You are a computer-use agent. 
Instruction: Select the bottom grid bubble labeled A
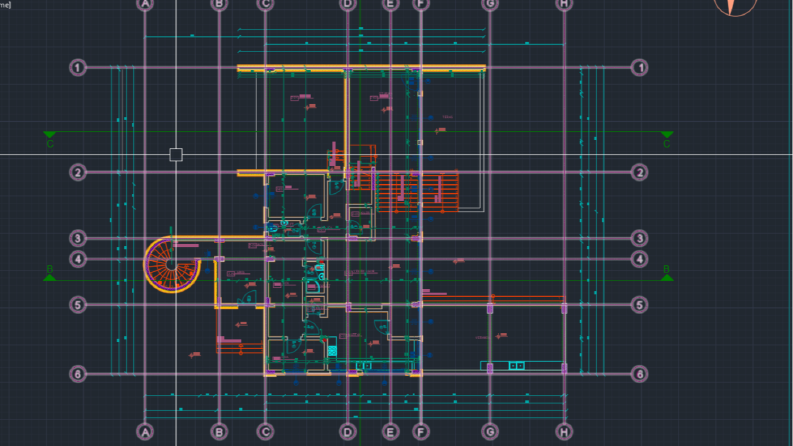(145, 432)
